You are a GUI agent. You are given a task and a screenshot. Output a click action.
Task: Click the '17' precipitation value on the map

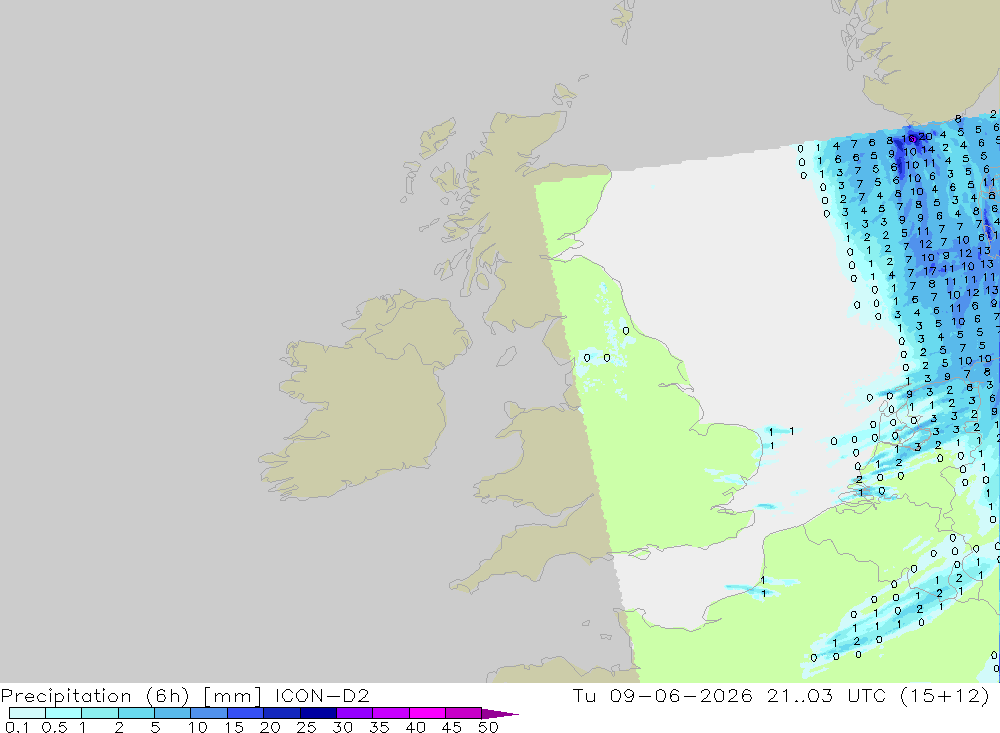tap(930, 271)
